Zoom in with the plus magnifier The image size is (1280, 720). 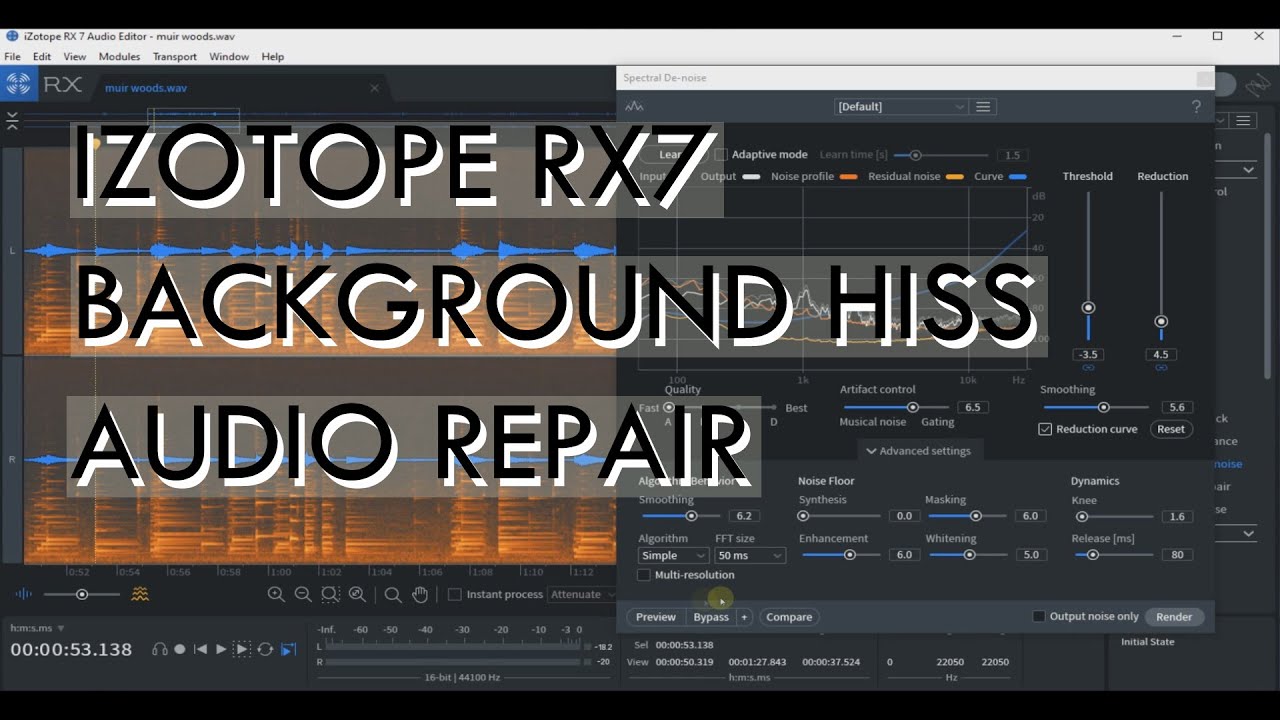coord(276,594)
